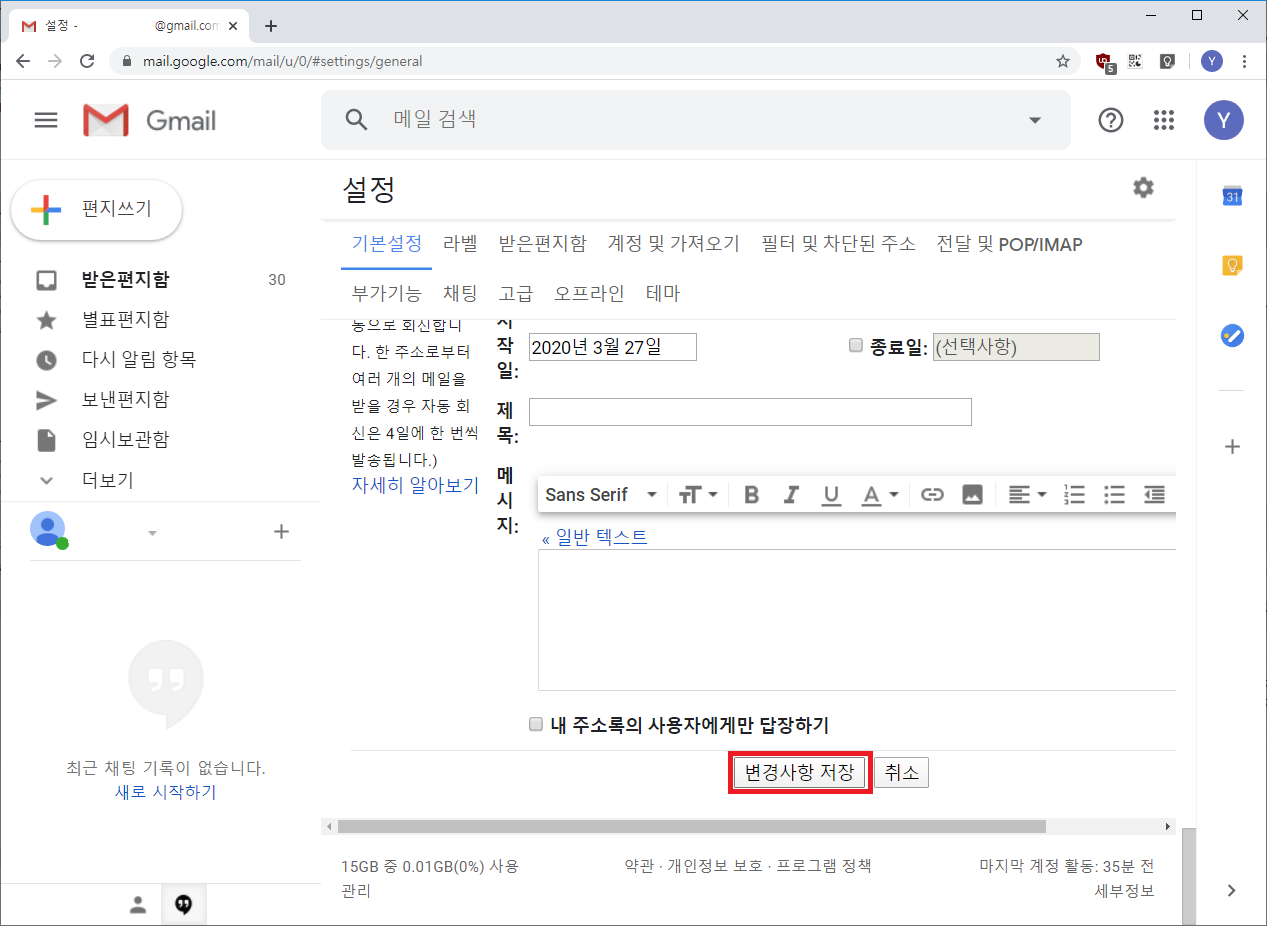Screen dimensions: 1267x926
Task: Switch to 고급 tab
Action: click(x=516, y=293)
